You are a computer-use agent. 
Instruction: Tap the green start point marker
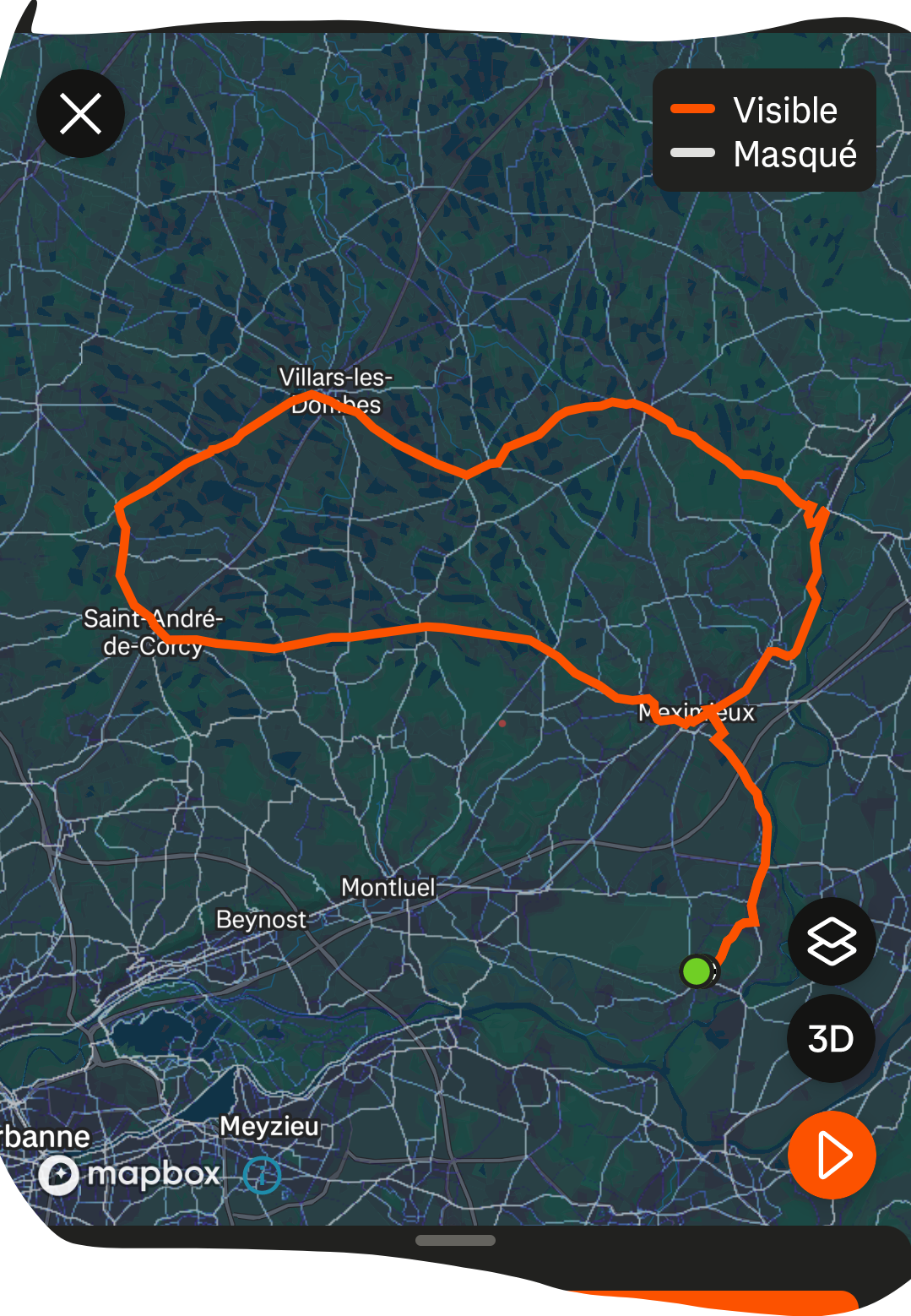[x=696, y=971]
